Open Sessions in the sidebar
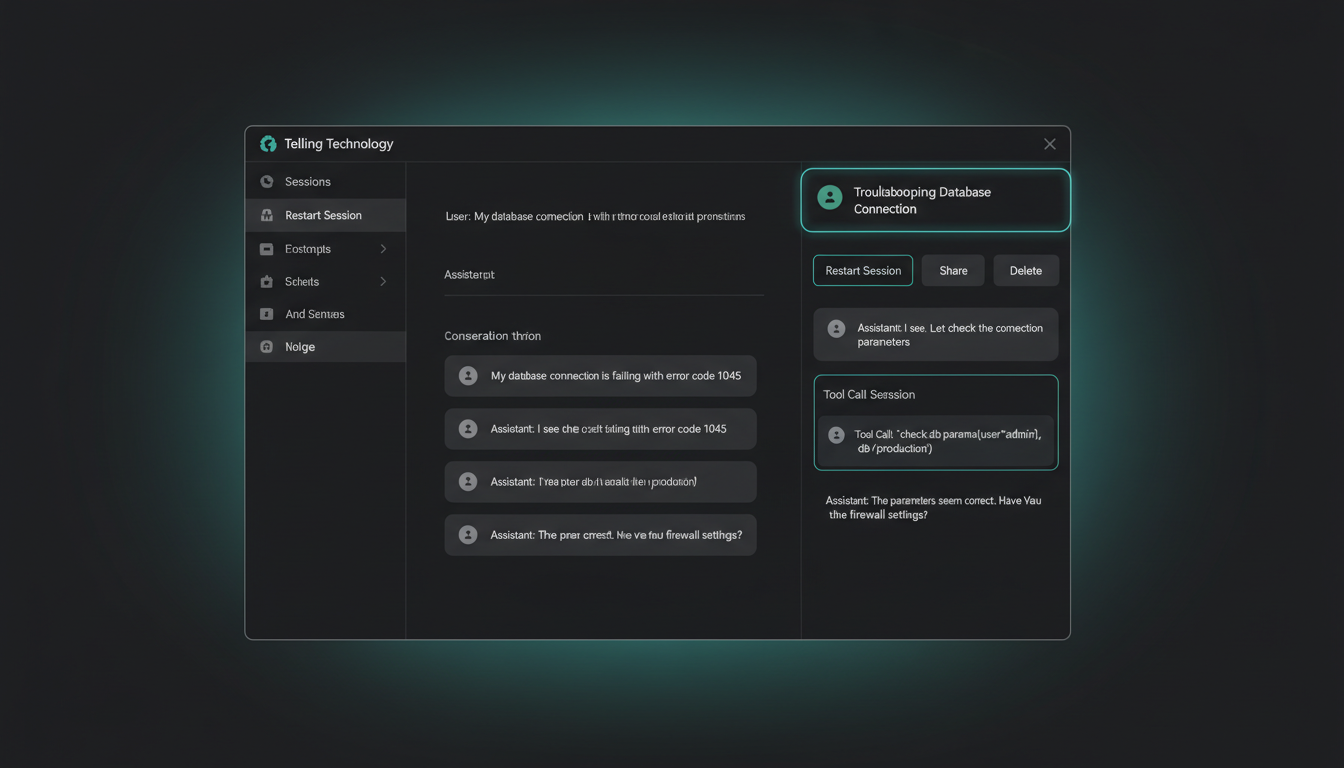 [x=325, y=182]
